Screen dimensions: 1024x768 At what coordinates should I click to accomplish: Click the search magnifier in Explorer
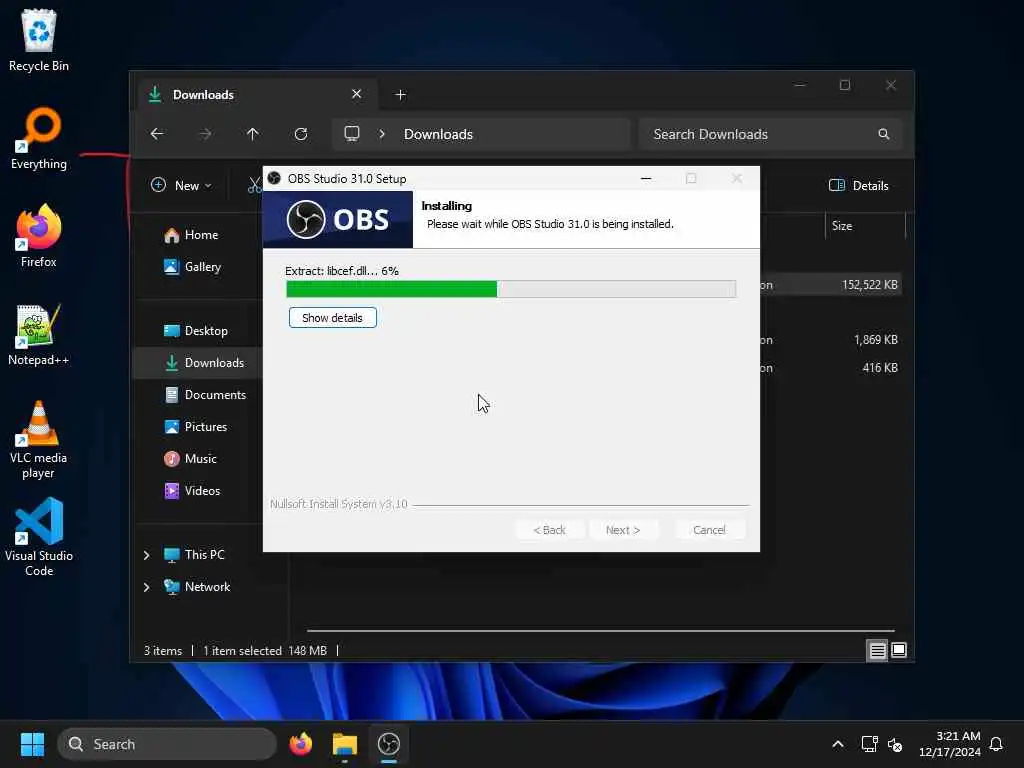pyautogui.click(x=884, y=134)
